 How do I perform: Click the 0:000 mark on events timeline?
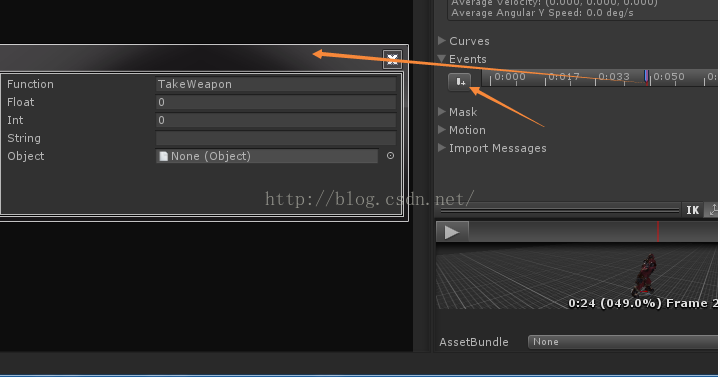pos(510,77)
